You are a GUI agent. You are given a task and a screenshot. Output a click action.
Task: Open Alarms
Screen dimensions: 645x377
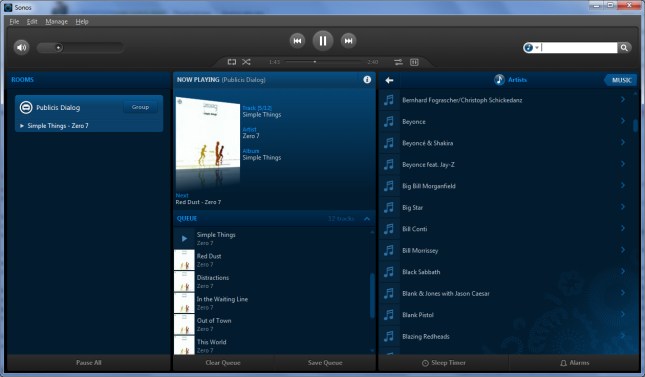574,363
